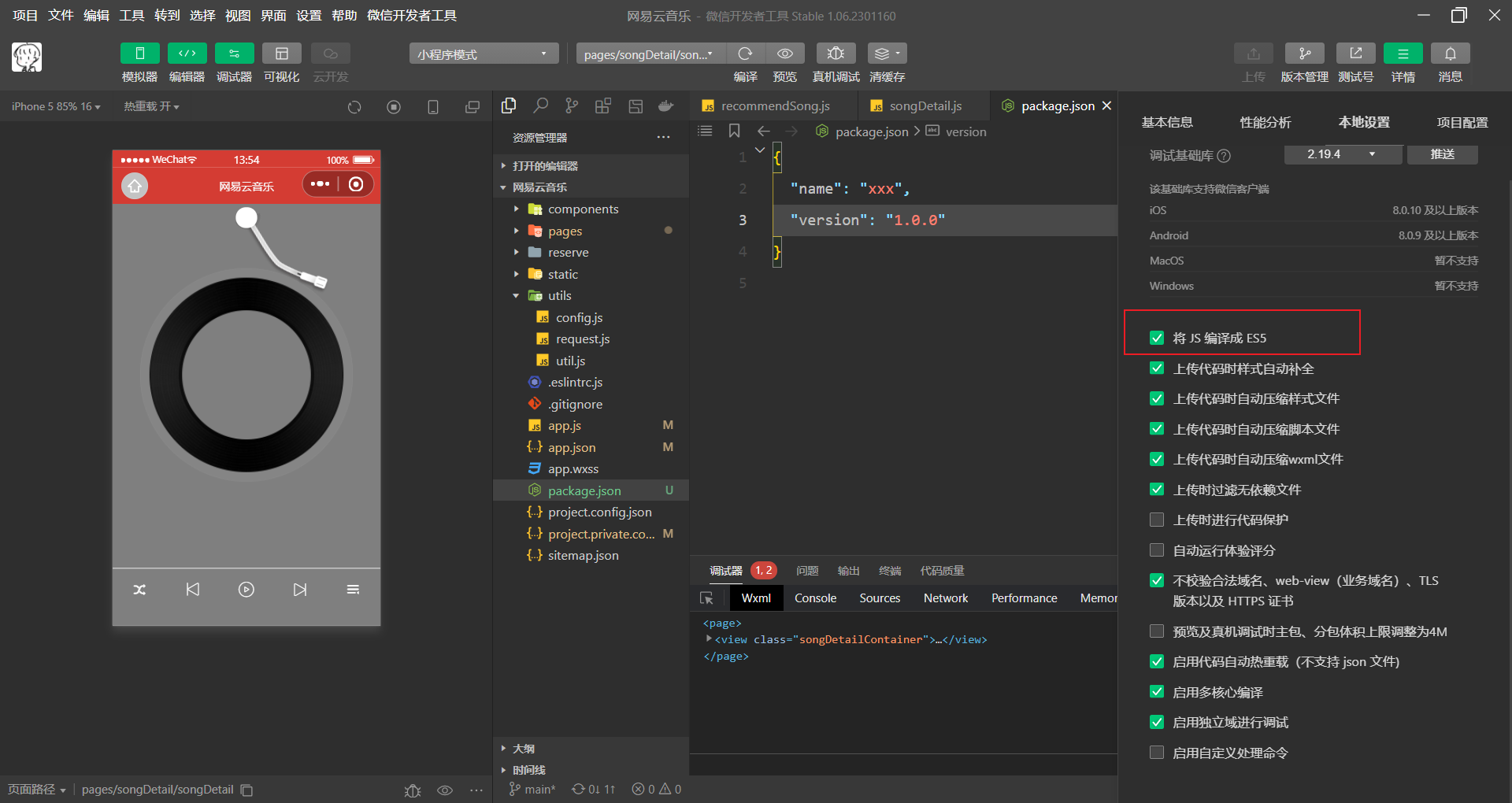The height and width of the screenshot is (803, 1512).
Task: Detach simulator into separate window
Action: click(x=472, y=107)
